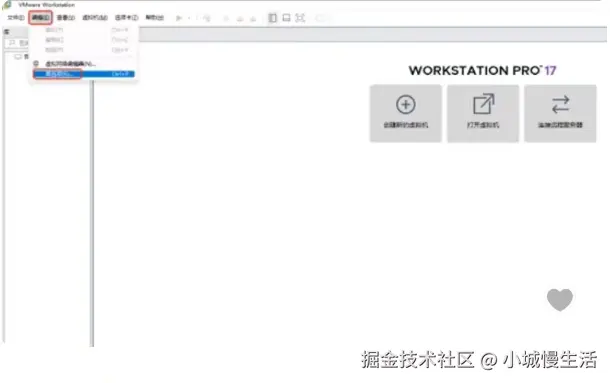Screen dimensions: 610x383
Task: Expand the power options dropdown arrow
Action: pos(189,18)
